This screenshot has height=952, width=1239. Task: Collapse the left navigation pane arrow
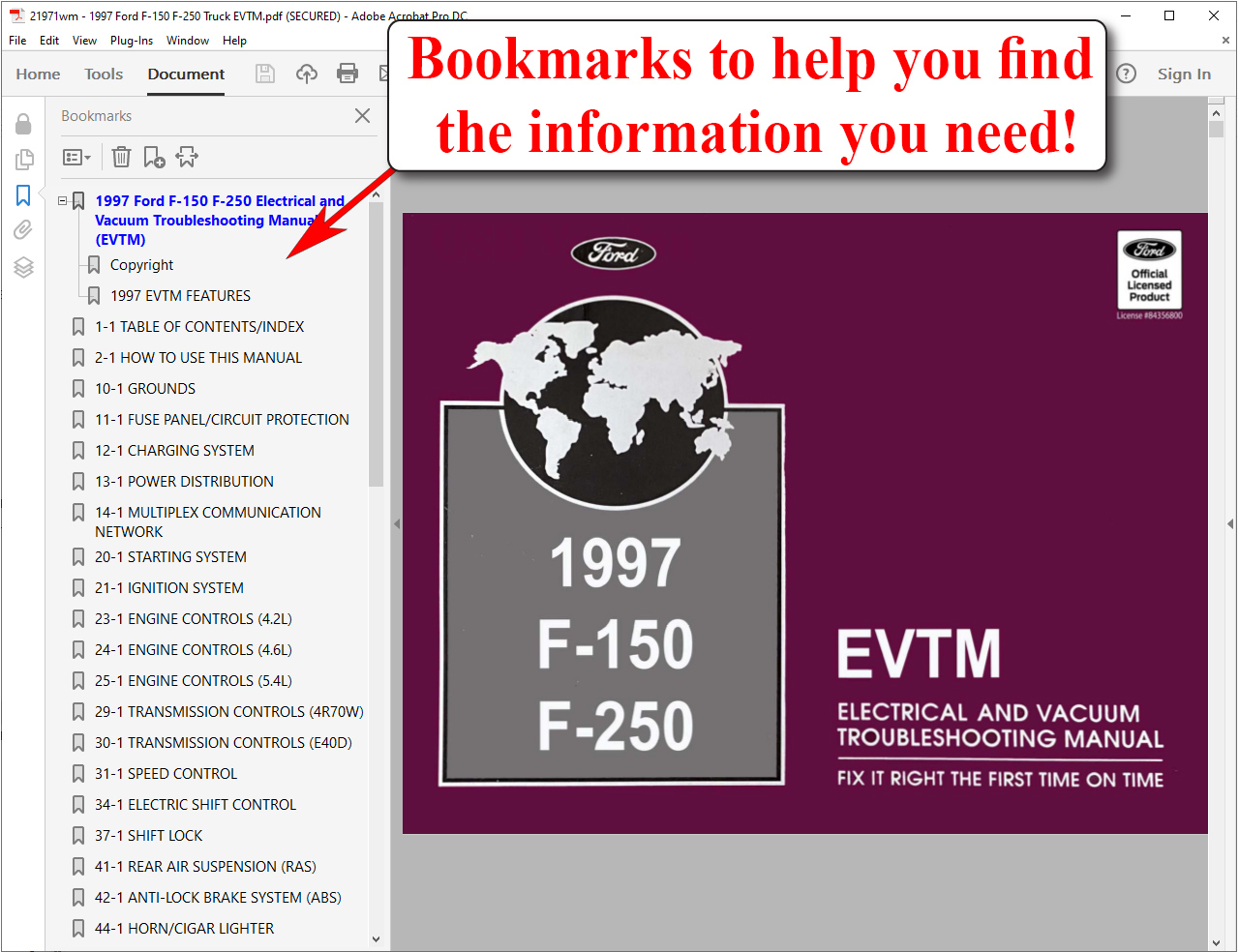click(397, 523)
